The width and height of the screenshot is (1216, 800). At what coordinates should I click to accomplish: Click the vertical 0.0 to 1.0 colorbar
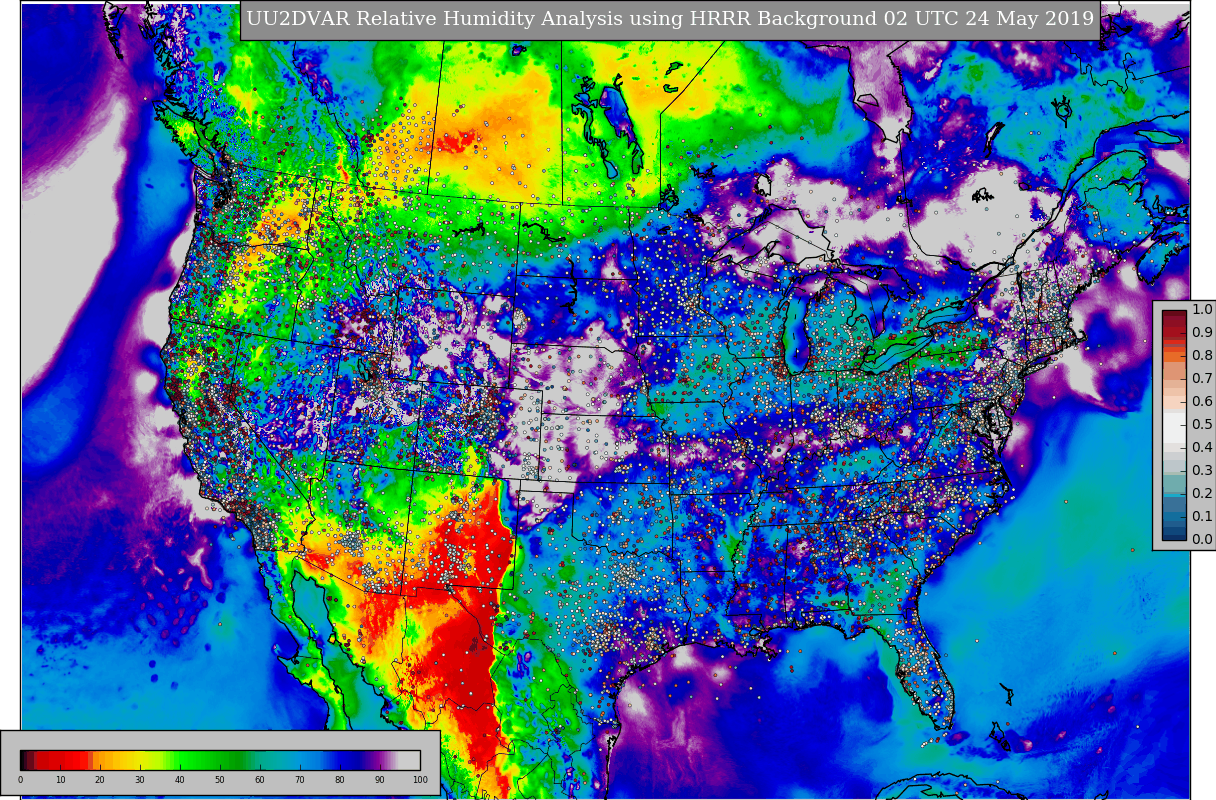pyautogui.click(x=1174, y=425)
